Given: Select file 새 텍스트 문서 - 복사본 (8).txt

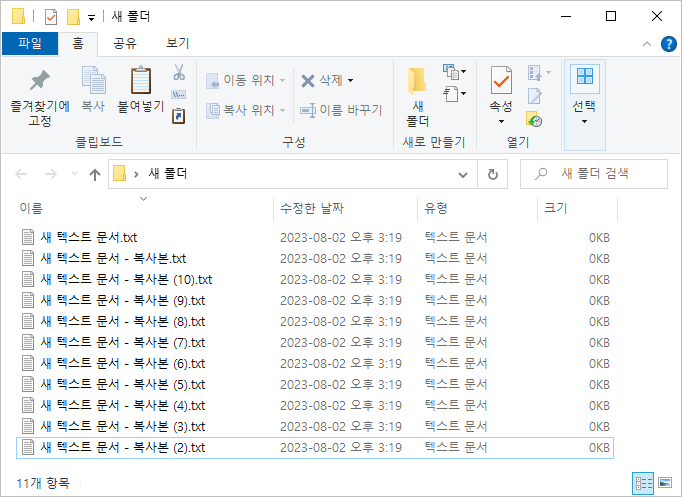Looking at the screenshot, I should [x=315, y=322].
